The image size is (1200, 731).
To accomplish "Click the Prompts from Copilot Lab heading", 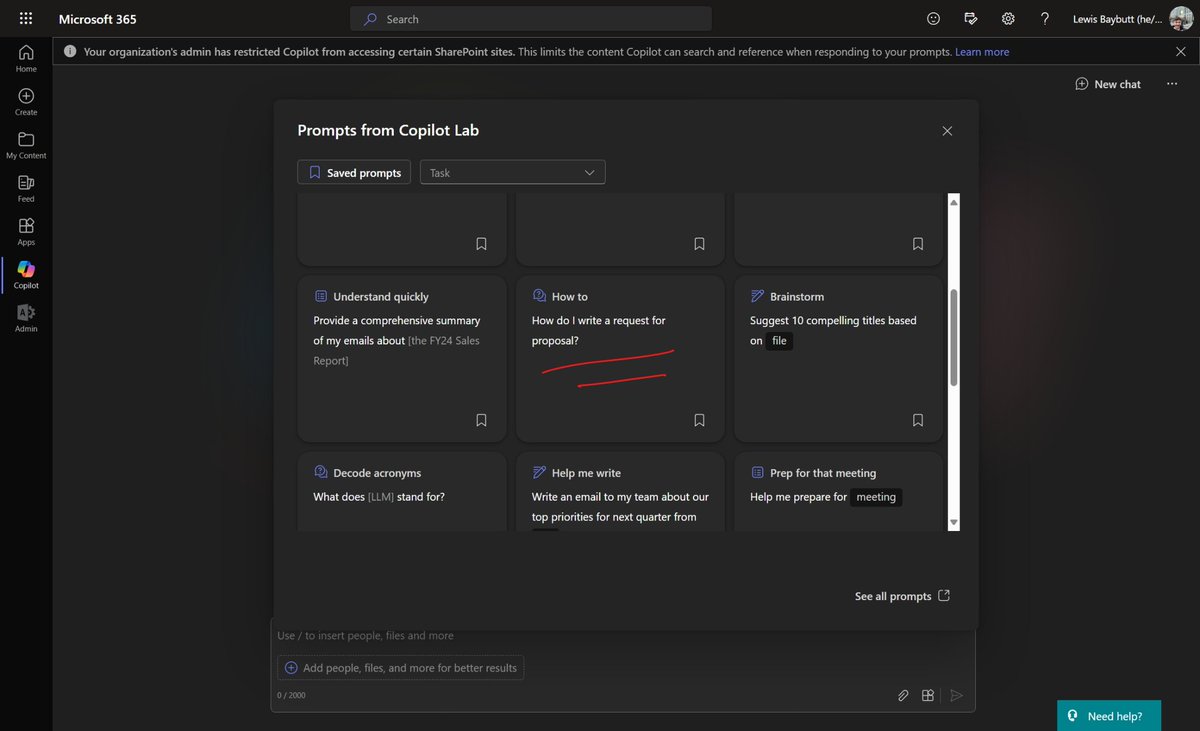I will [x=388, y=130].
